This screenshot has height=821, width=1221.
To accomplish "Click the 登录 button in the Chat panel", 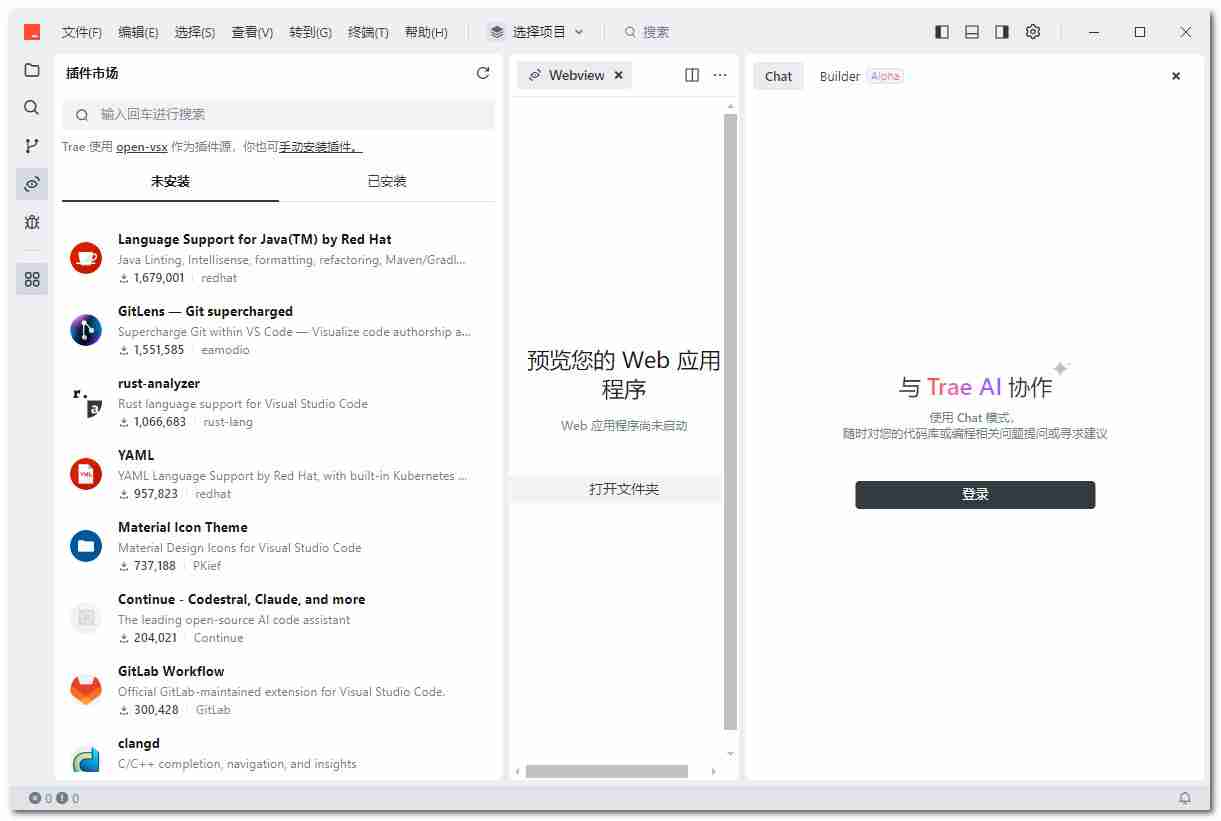I will [x=974, y=494].
